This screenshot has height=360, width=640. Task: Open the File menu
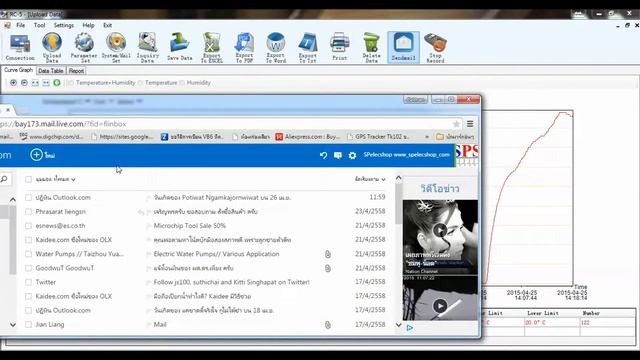tap(20, 25)
